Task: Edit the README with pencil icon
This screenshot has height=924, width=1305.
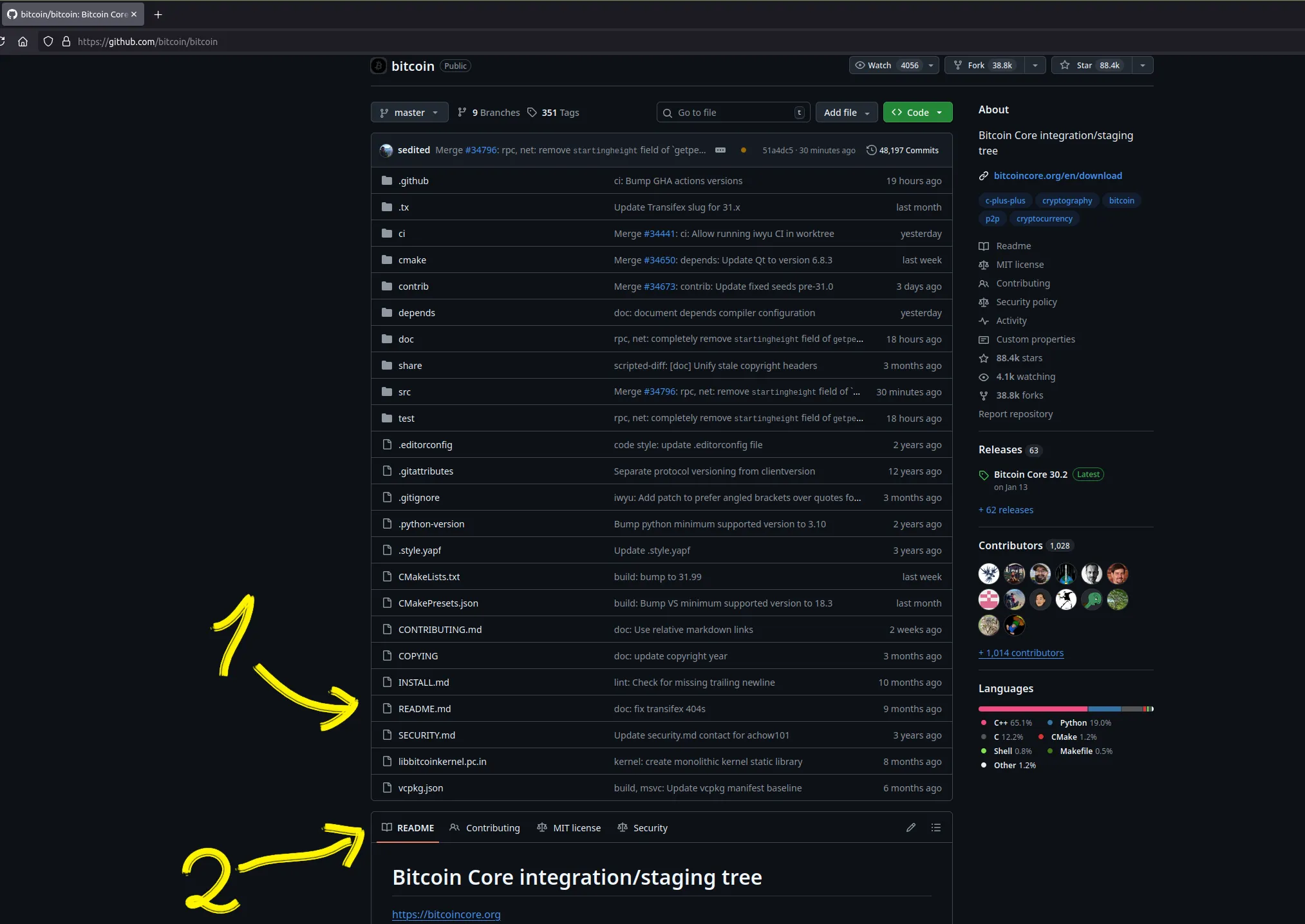Action: point(911,827)
